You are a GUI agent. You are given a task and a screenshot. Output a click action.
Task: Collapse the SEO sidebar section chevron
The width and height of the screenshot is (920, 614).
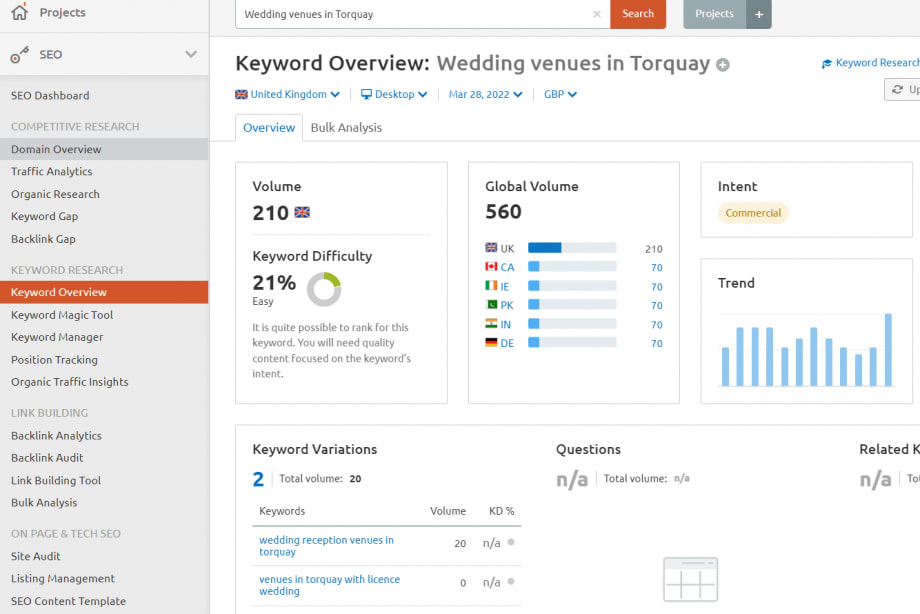pyautogui.click(x=191, y=55)
